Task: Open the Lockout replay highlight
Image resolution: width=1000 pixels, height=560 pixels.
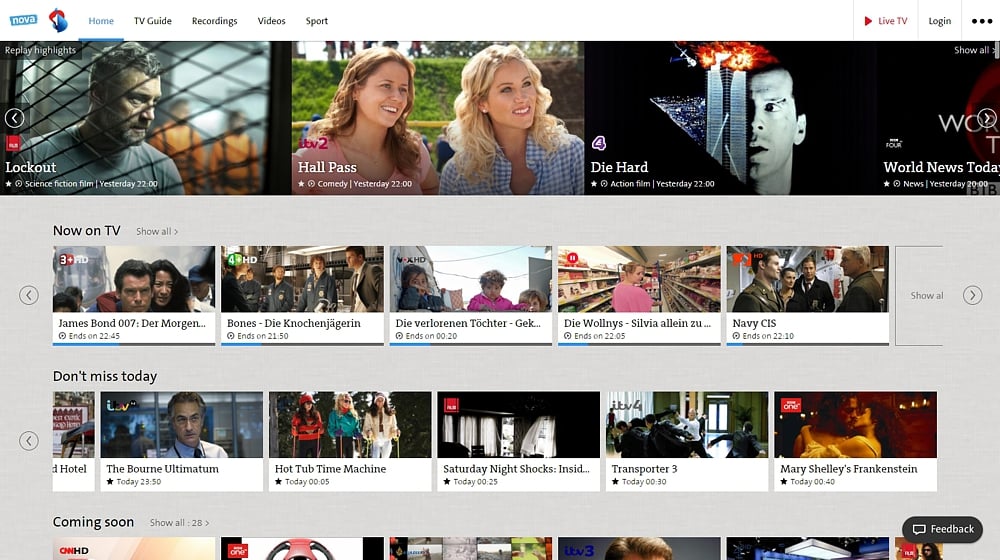Action: pos(145,118)
